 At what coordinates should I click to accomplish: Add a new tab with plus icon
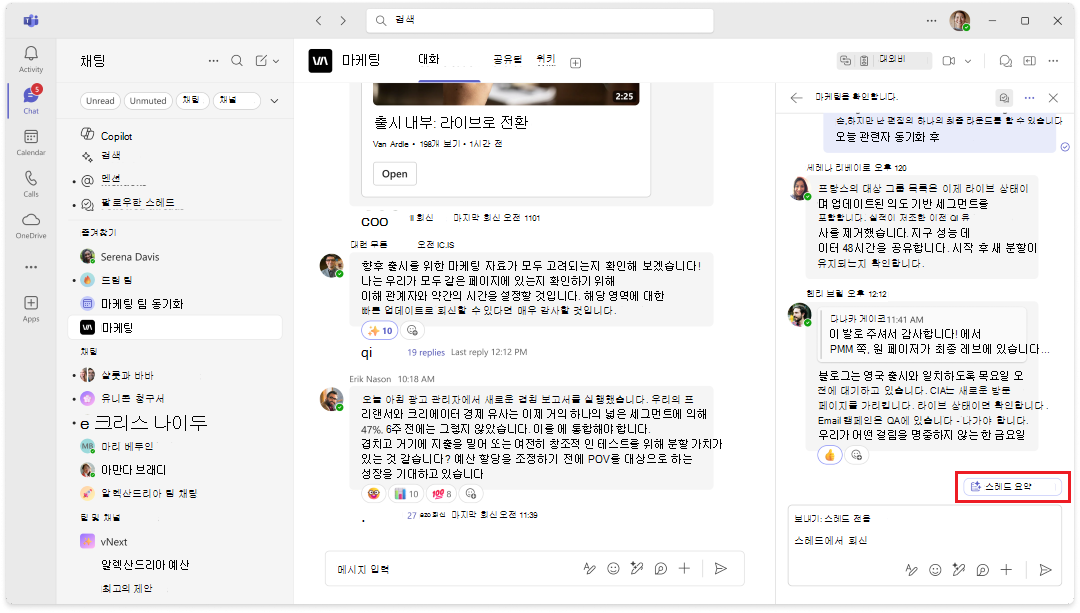(x=576, y=63)
